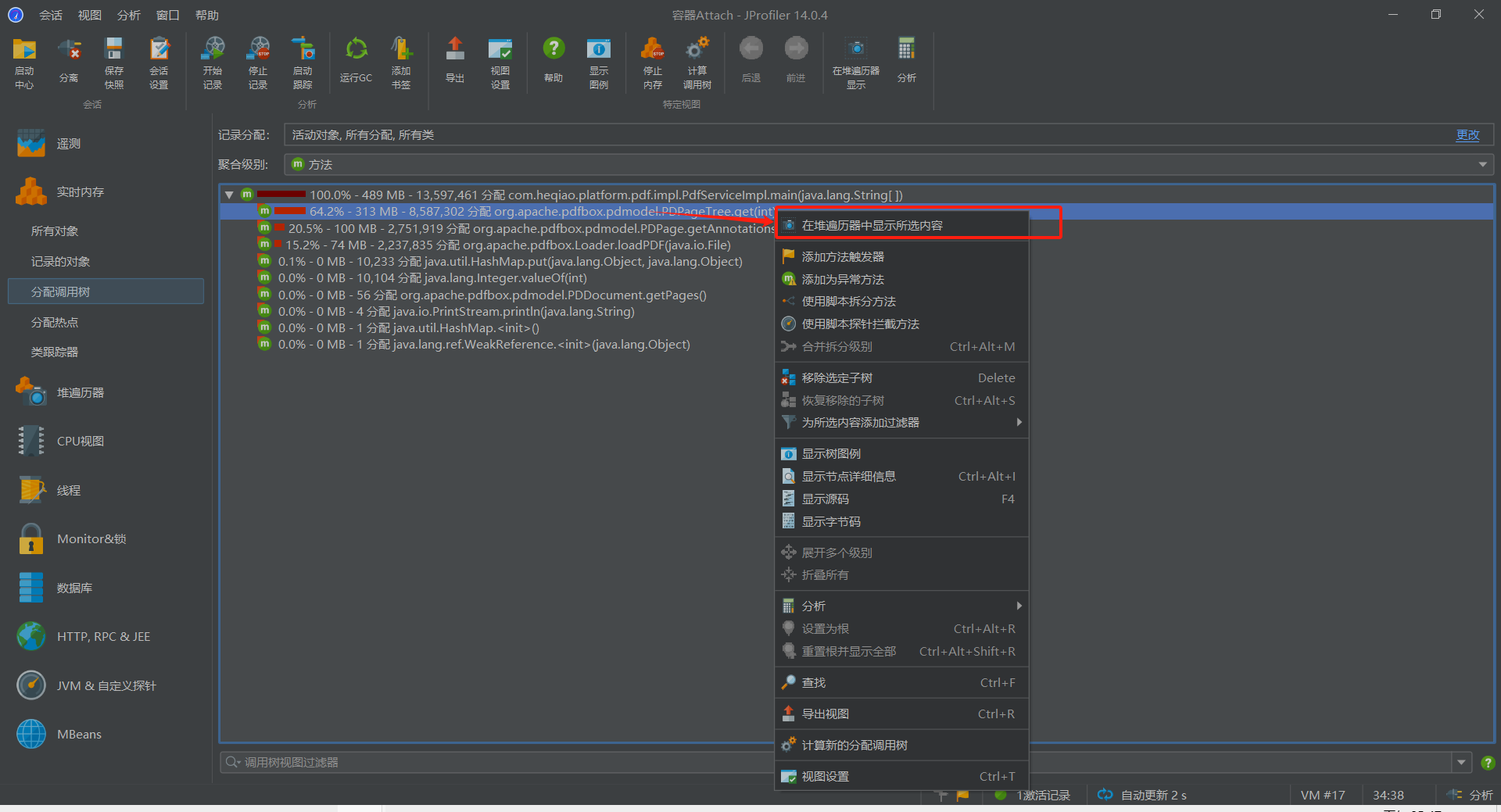Image resolution: width=1501 pixels, height=812 pixels.
Task: Choose 显示节点详细信息 from context menu
Action: [901, 476]
